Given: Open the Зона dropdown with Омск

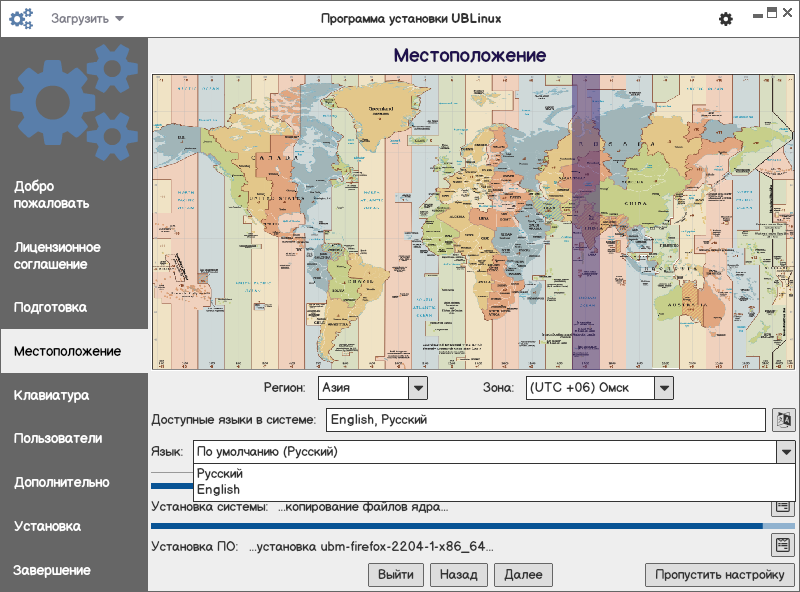Looking at the screenshot, I should point(663,388).
